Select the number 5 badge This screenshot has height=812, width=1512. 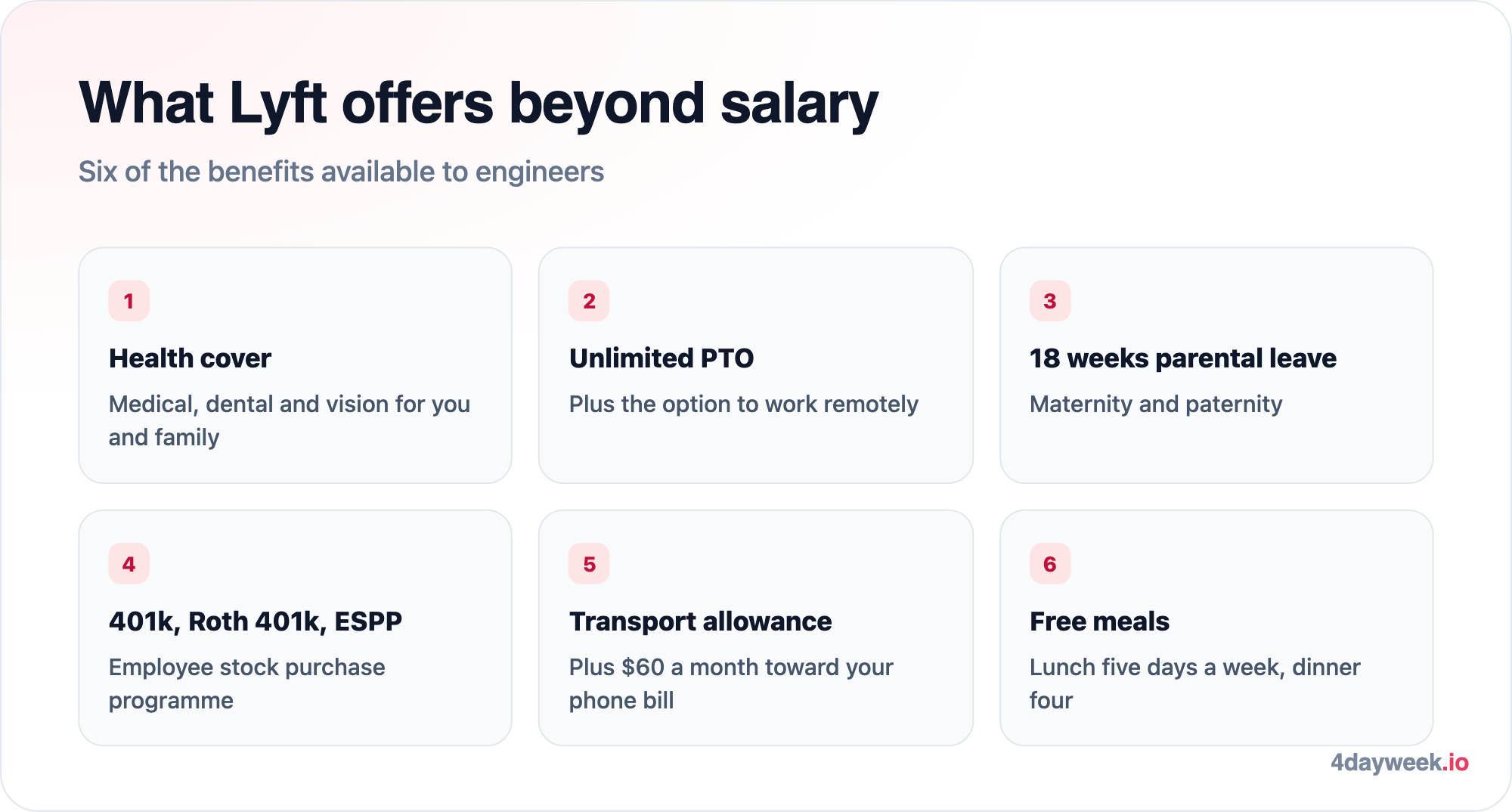(589, 564)
